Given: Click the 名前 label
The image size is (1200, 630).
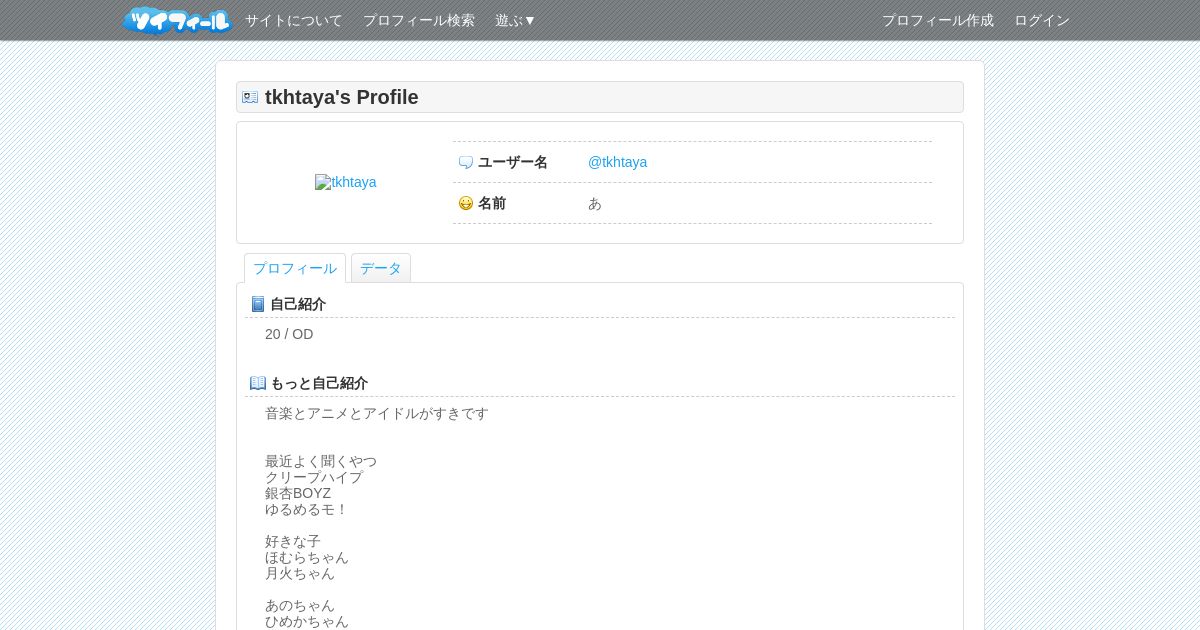Looking at the screenshot, I should (492, 203).
